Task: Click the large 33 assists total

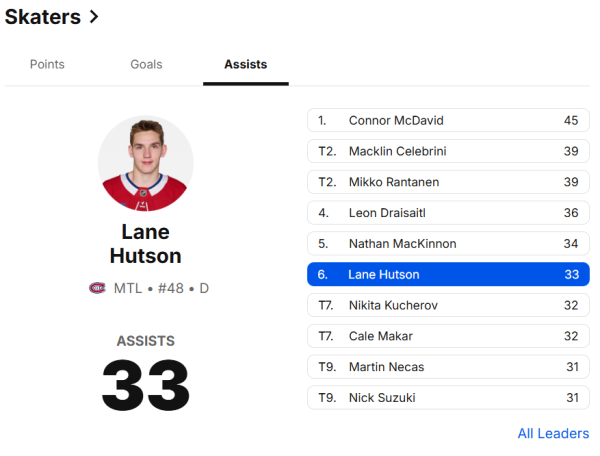Action: click(146, 385)
